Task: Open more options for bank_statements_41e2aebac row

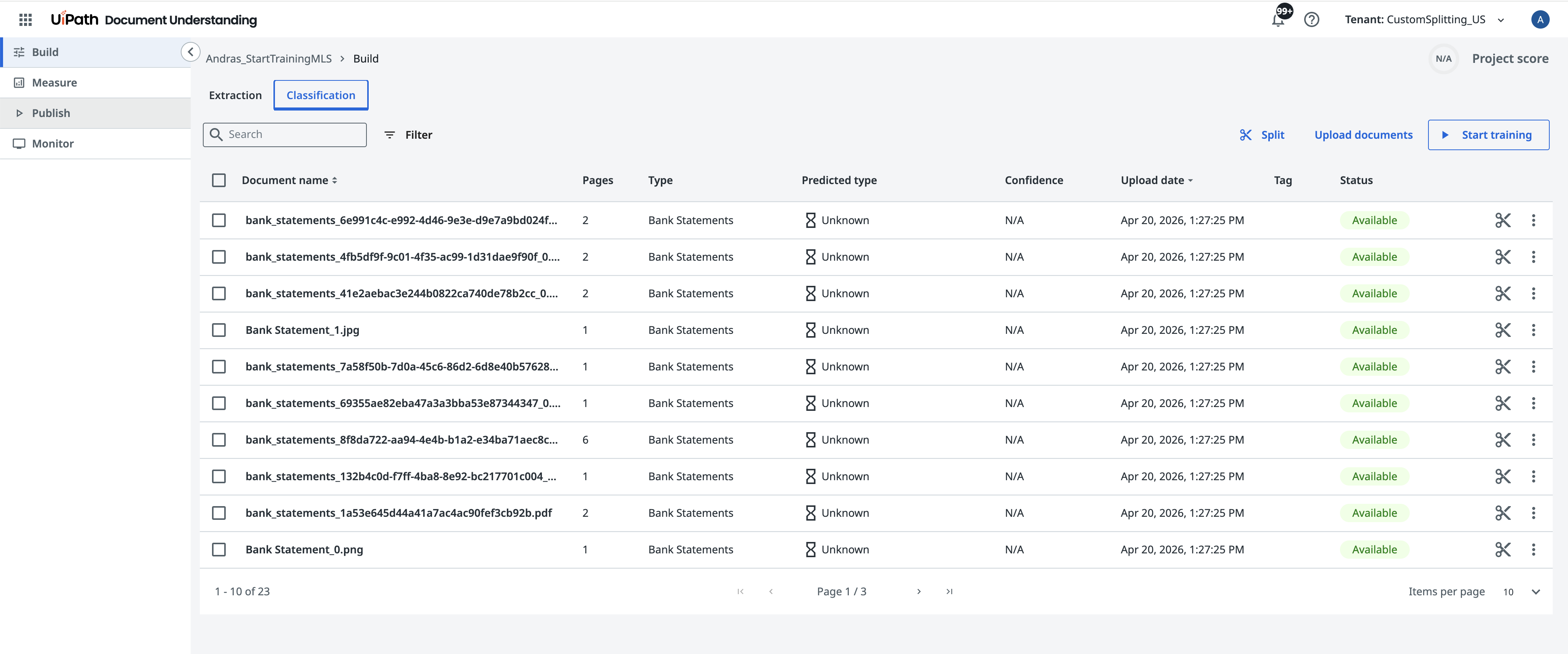Action: click(x=1533, y=293)
